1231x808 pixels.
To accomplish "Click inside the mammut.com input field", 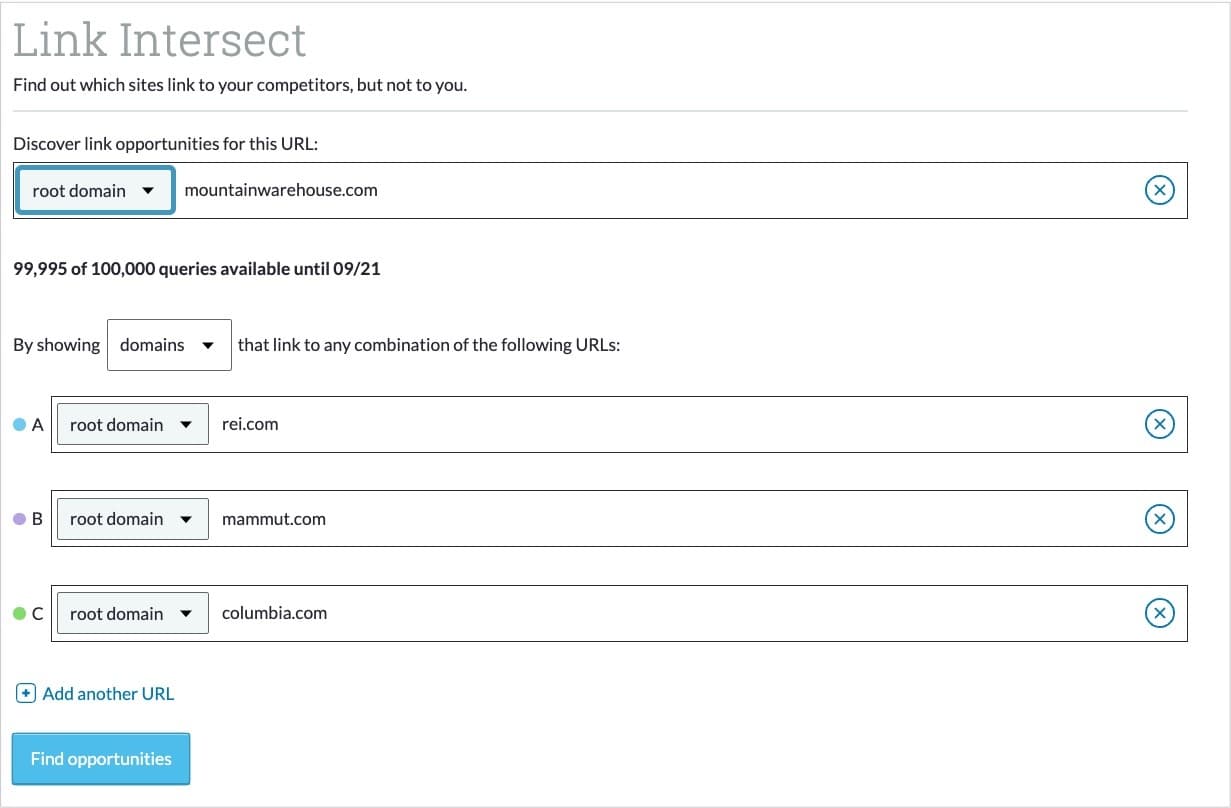I will click(x=500, y=518).
